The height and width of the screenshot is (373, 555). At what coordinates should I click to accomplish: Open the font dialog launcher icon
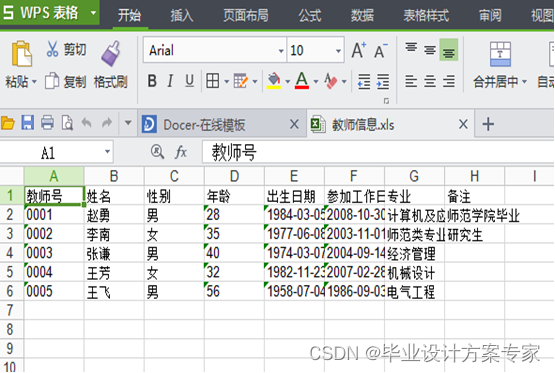[386, 101]
